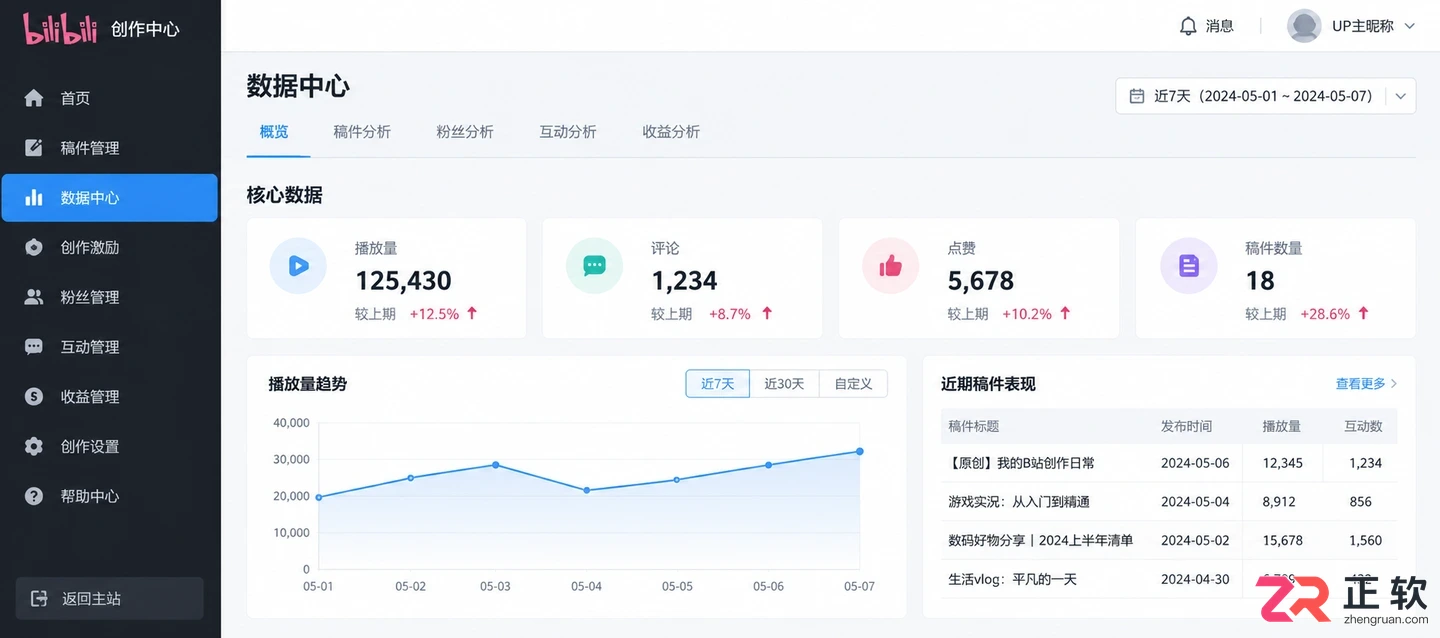Viewport: 1440px width, 638px height.
Task: Click the people icon beside 粉丝管理
Action: click(34, 297)
